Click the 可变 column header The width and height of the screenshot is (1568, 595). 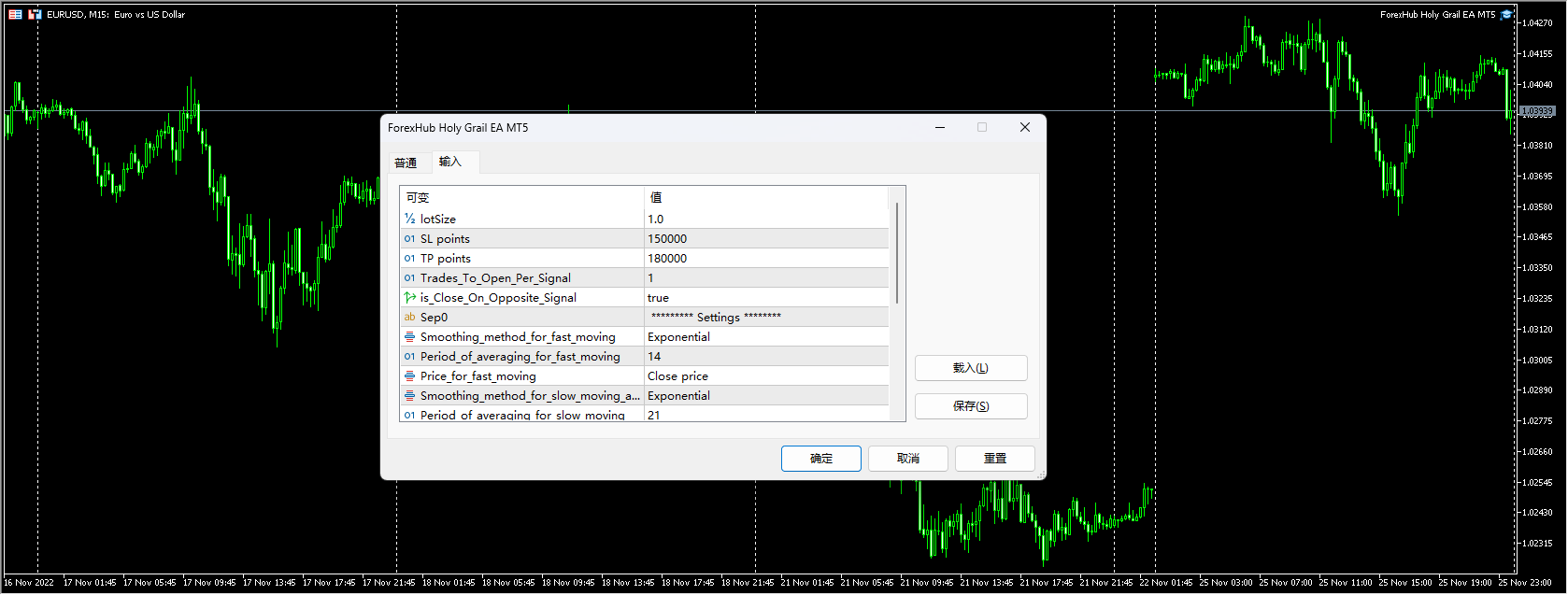pos(521,197)
